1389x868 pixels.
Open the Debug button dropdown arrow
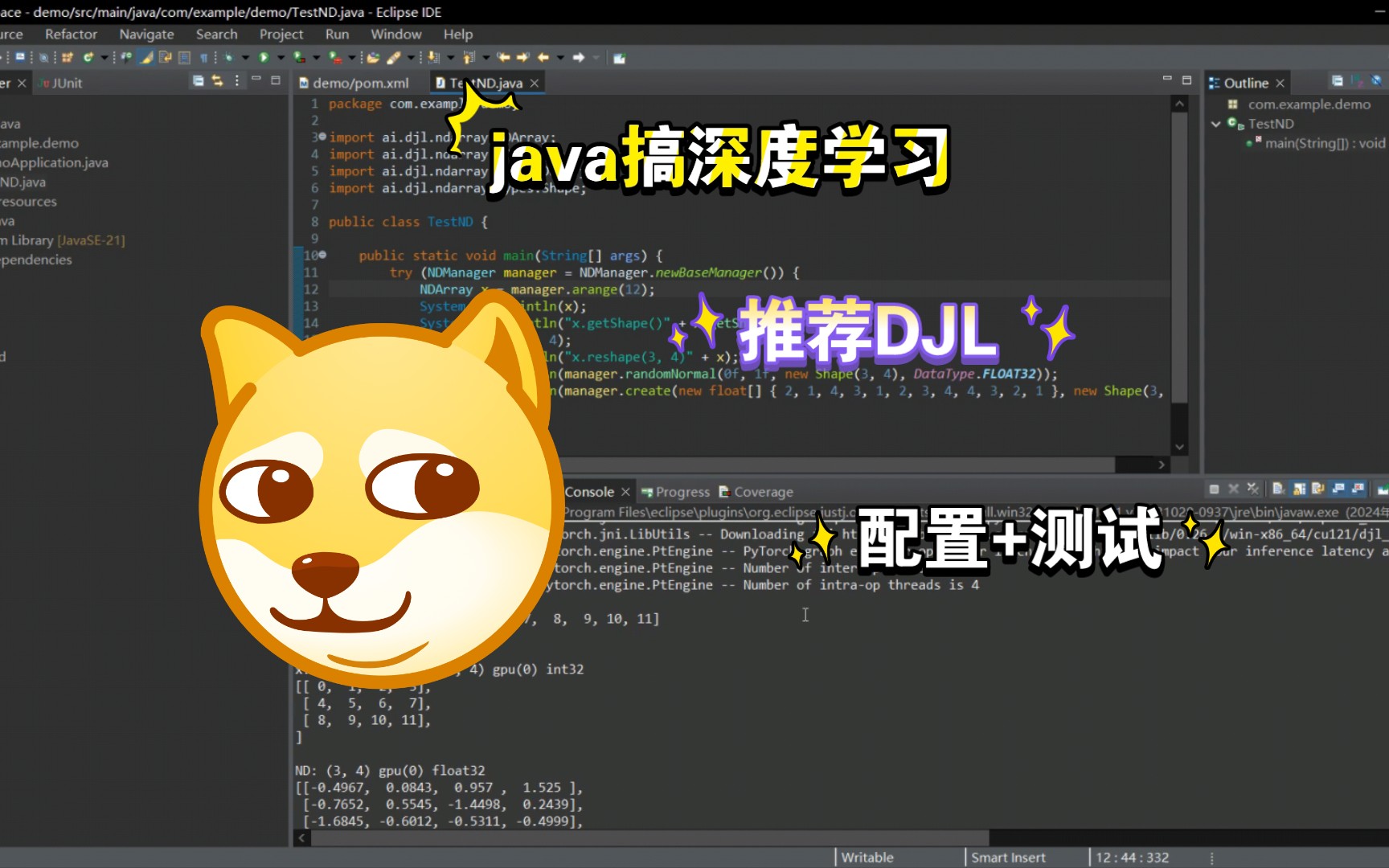tap(245, 57)
